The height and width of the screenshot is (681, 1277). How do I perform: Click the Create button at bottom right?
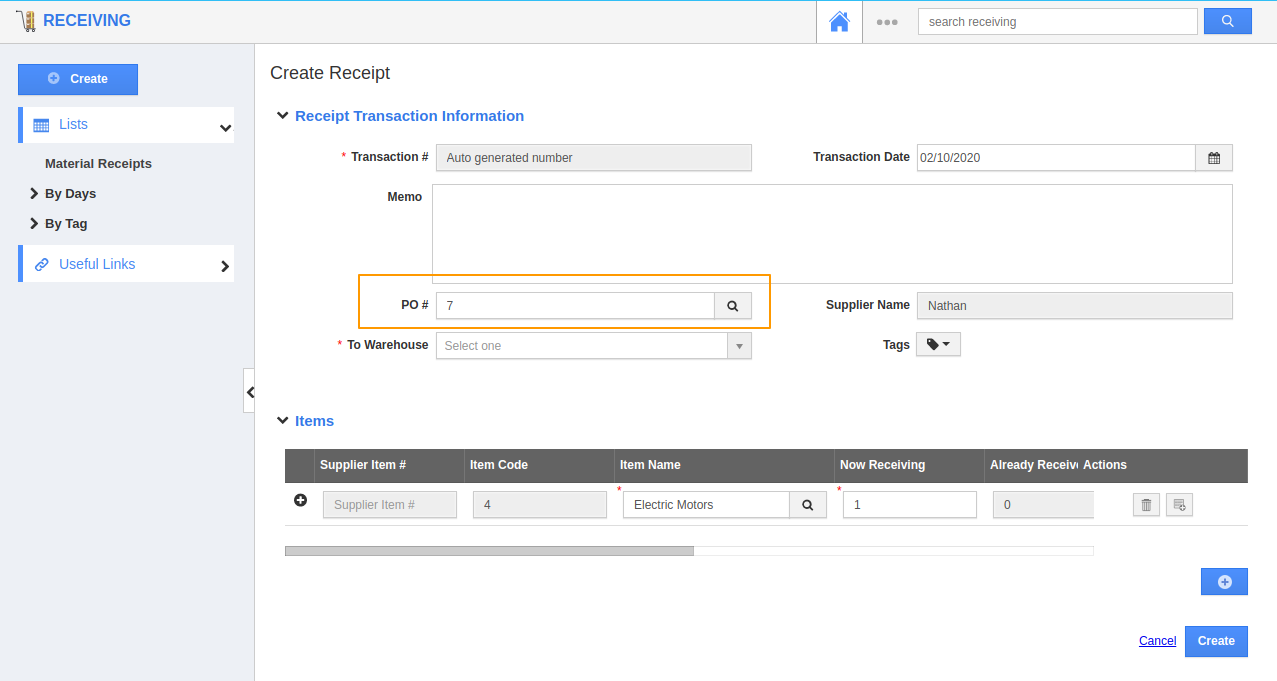tap(1215, 641)
